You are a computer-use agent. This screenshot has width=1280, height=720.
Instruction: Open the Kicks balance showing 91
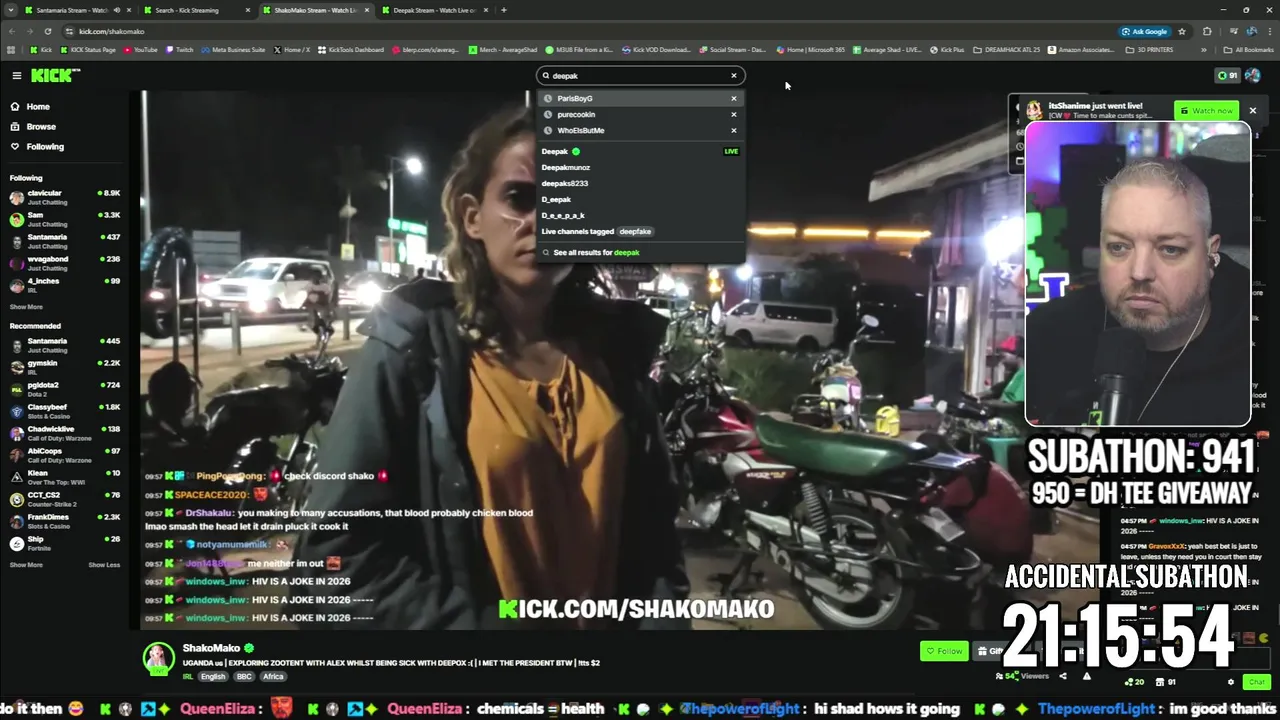[1226, 75]
